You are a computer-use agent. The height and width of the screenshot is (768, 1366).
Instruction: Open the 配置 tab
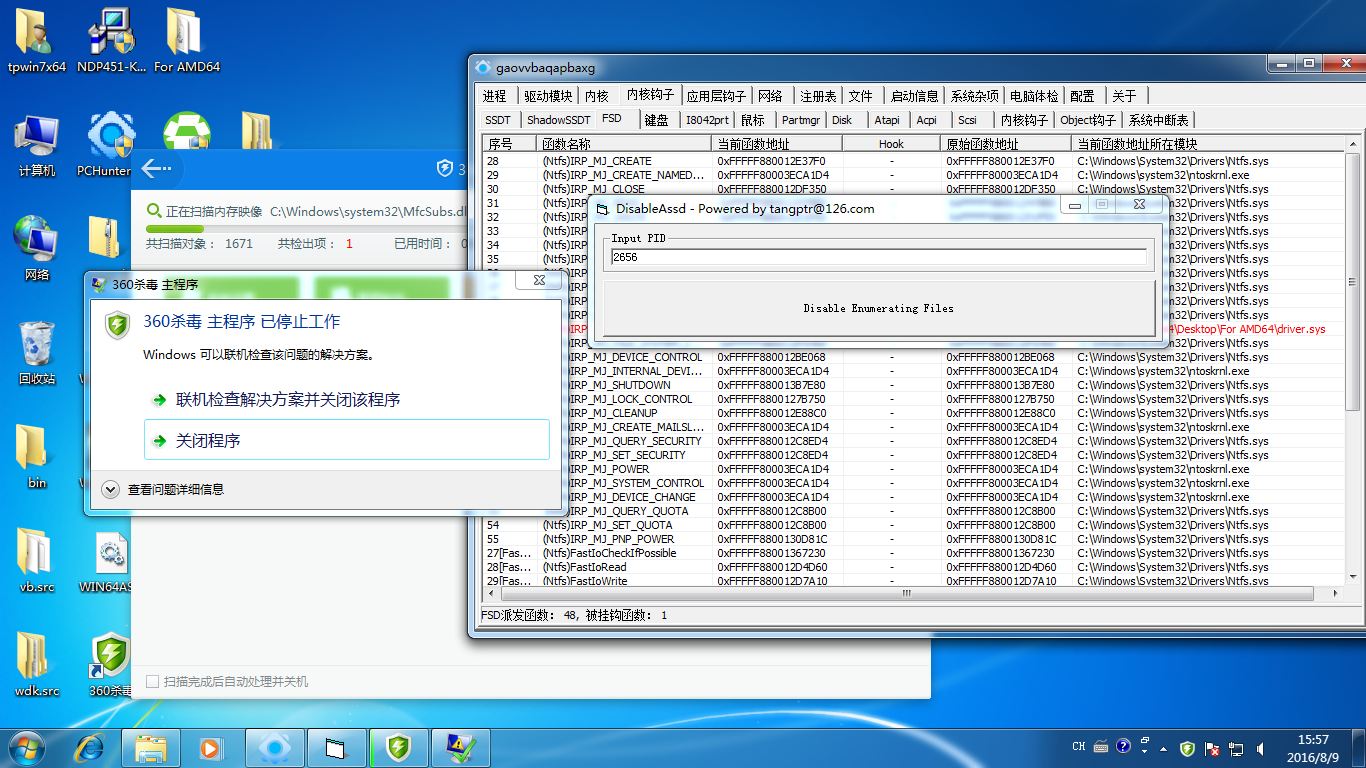click(1083, 96)
